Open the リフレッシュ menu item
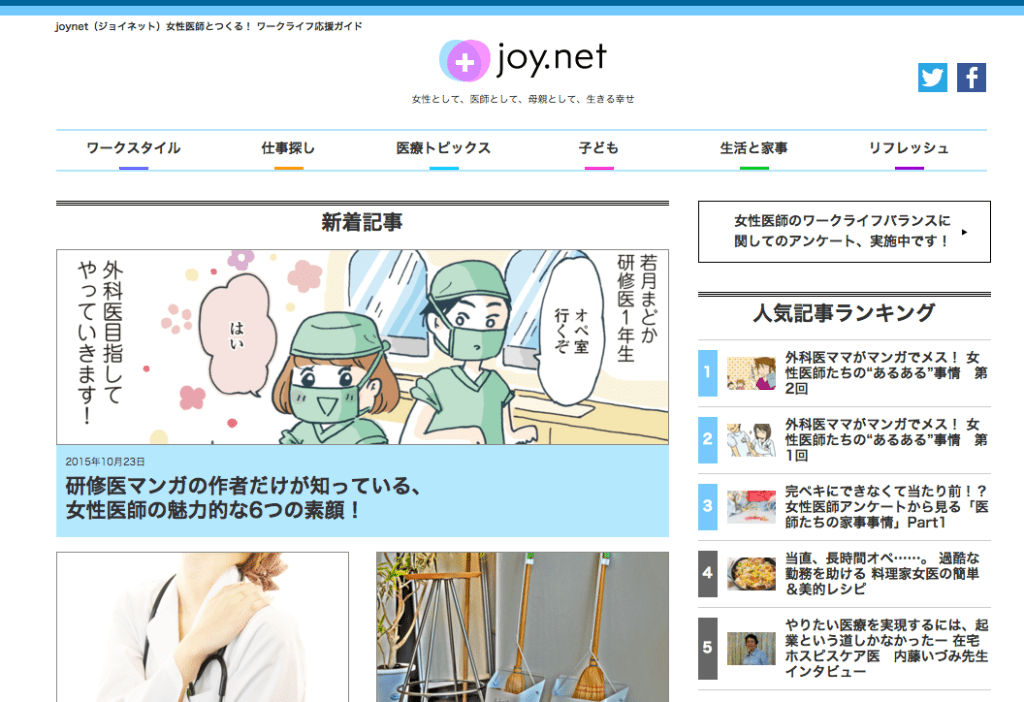 (908, 148)
